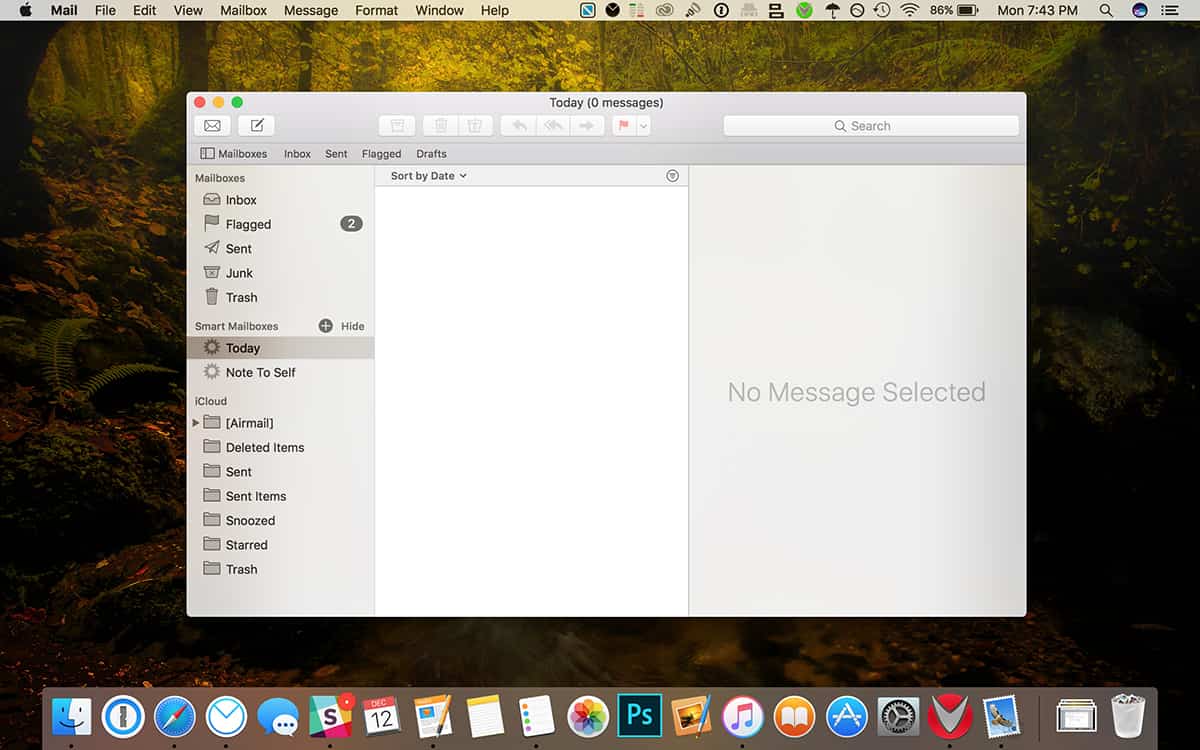Open iTunes from the Dock
Viewport: 1200px width, 750px height.
click(x=743, y=717)
